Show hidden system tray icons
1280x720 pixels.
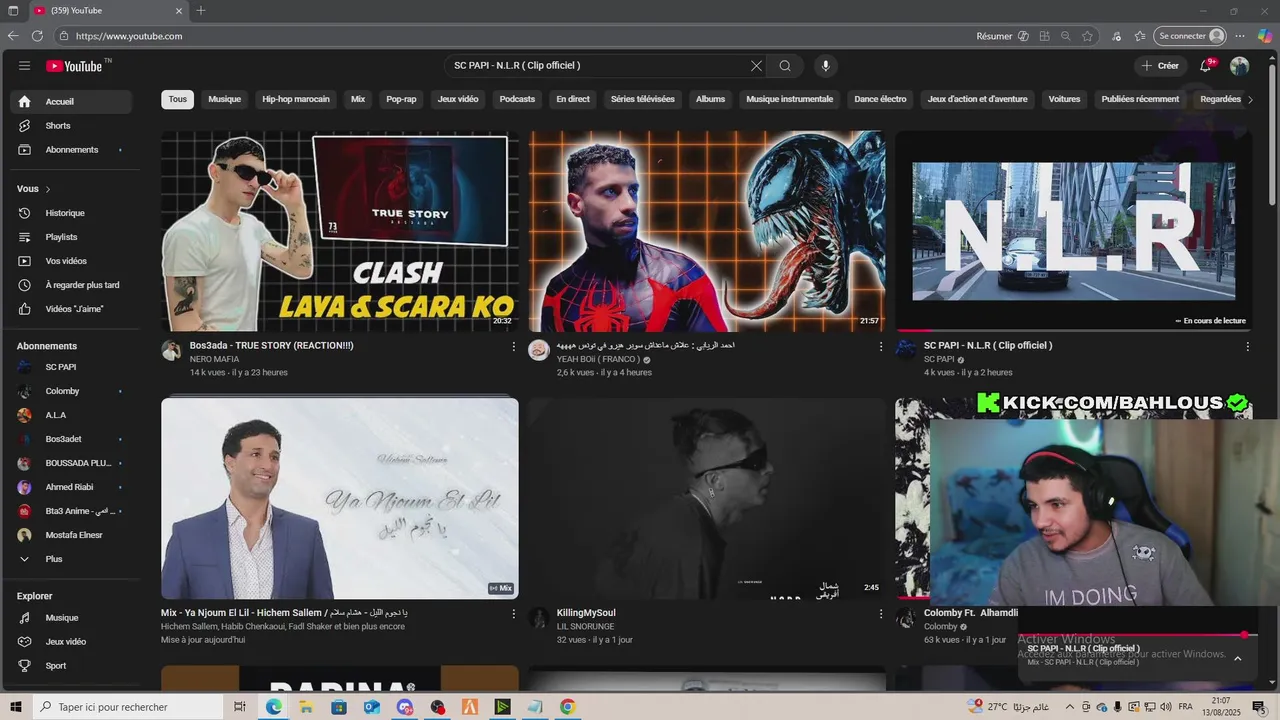pos(1070,707)
